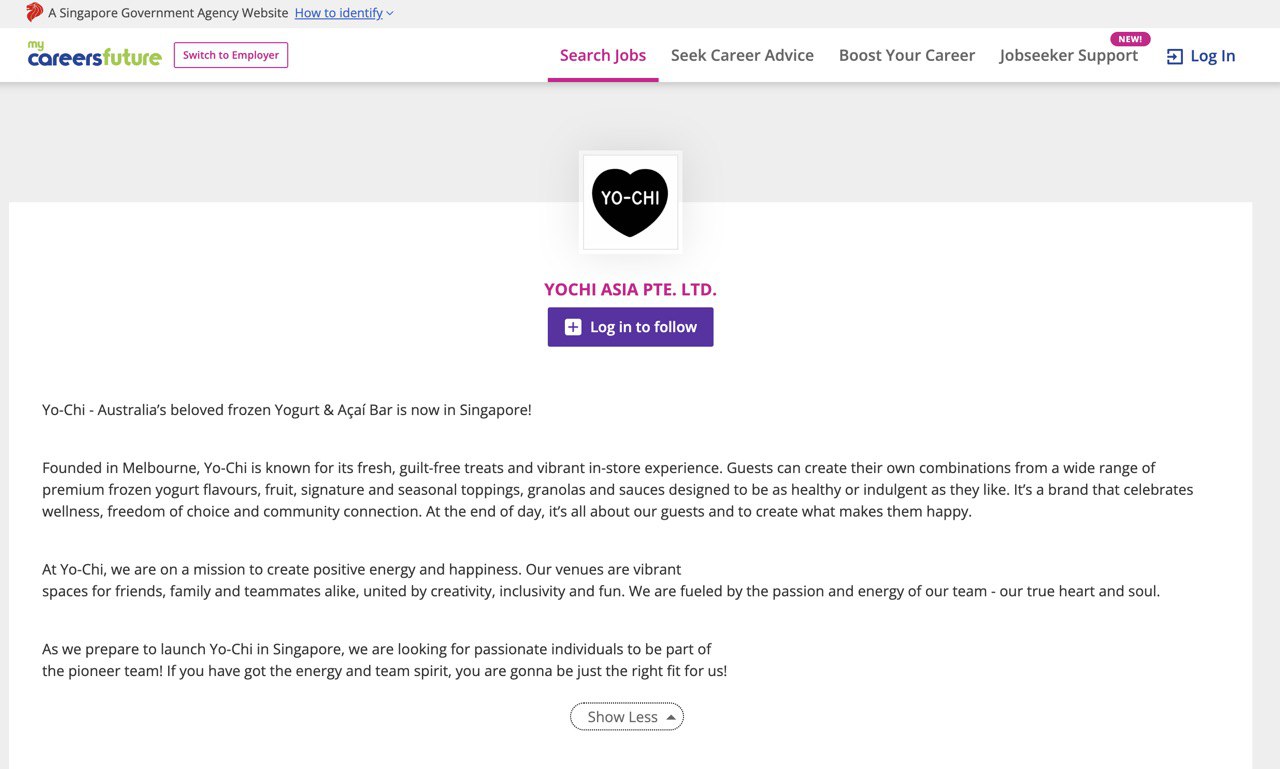Open the Seek Career Advice menu
Image resolution: width=1280 pixels, height=769 pixels.
(742, 56)
